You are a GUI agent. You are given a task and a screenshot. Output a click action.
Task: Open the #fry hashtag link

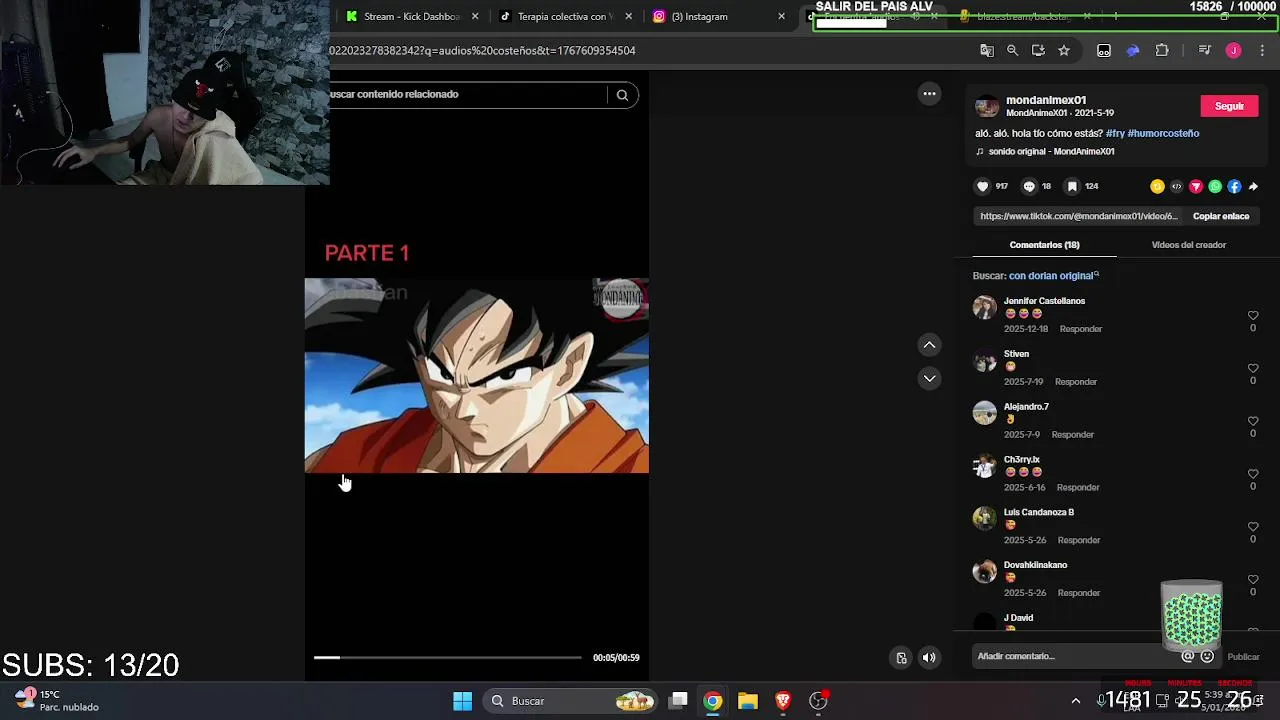(1115, 133)
